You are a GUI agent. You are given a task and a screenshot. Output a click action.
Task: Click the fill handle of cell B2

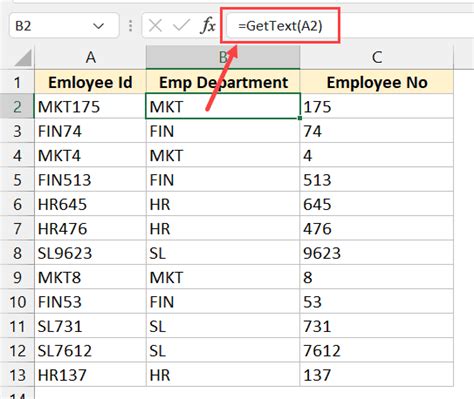click(300, 118)
